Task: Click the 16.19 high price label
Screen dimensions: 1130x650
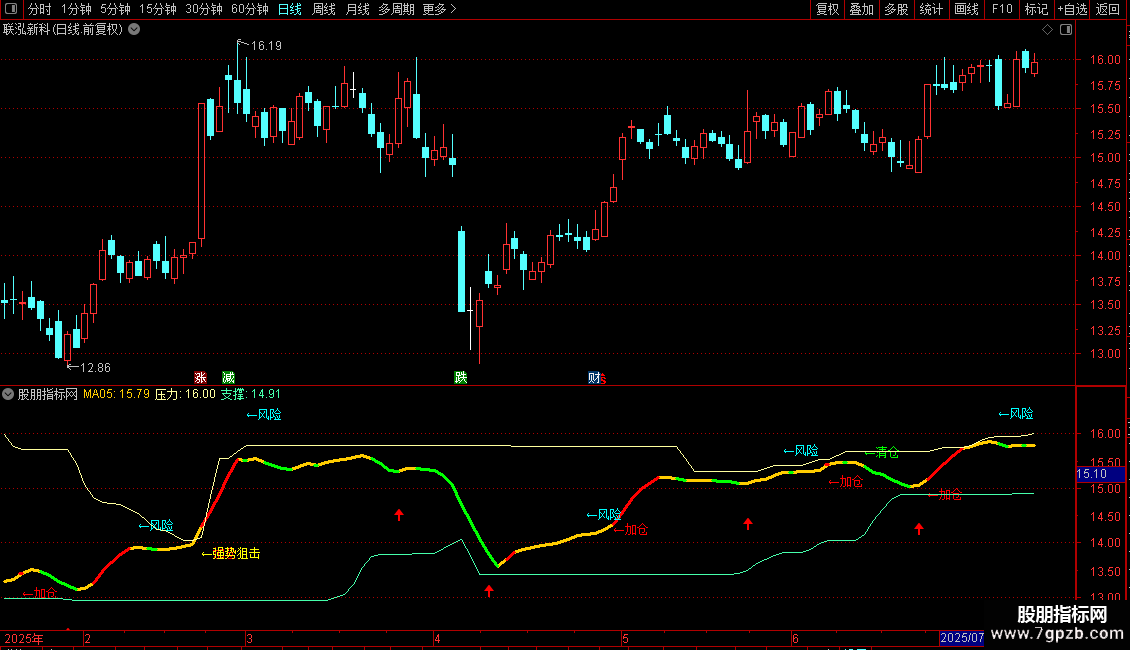Action: click(x=266, y=45)
